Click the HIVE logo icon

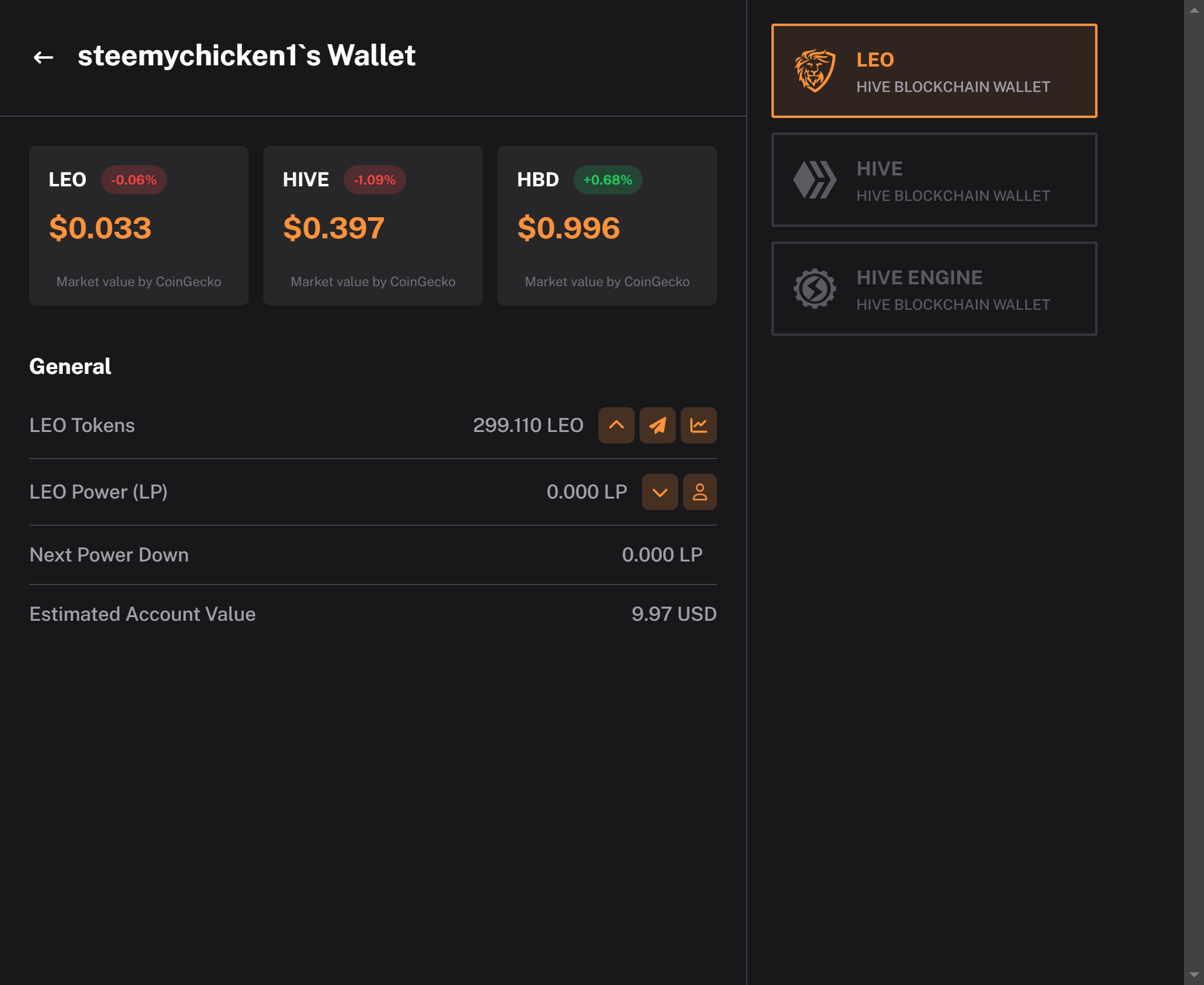pos(815,180)
